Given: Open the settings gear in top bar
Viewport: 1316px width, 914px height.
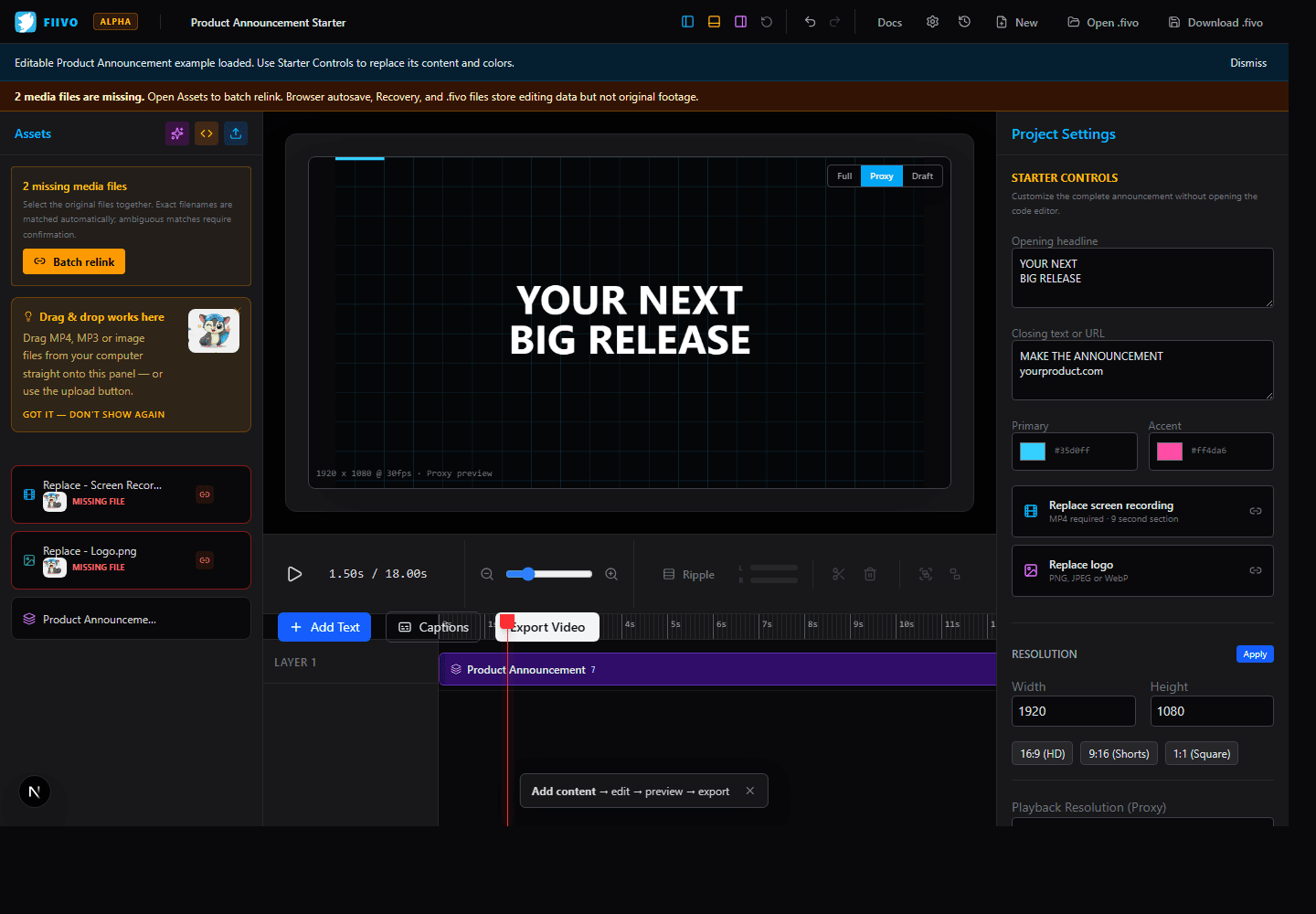Looking at the screenshot, I should click(932, 22).
